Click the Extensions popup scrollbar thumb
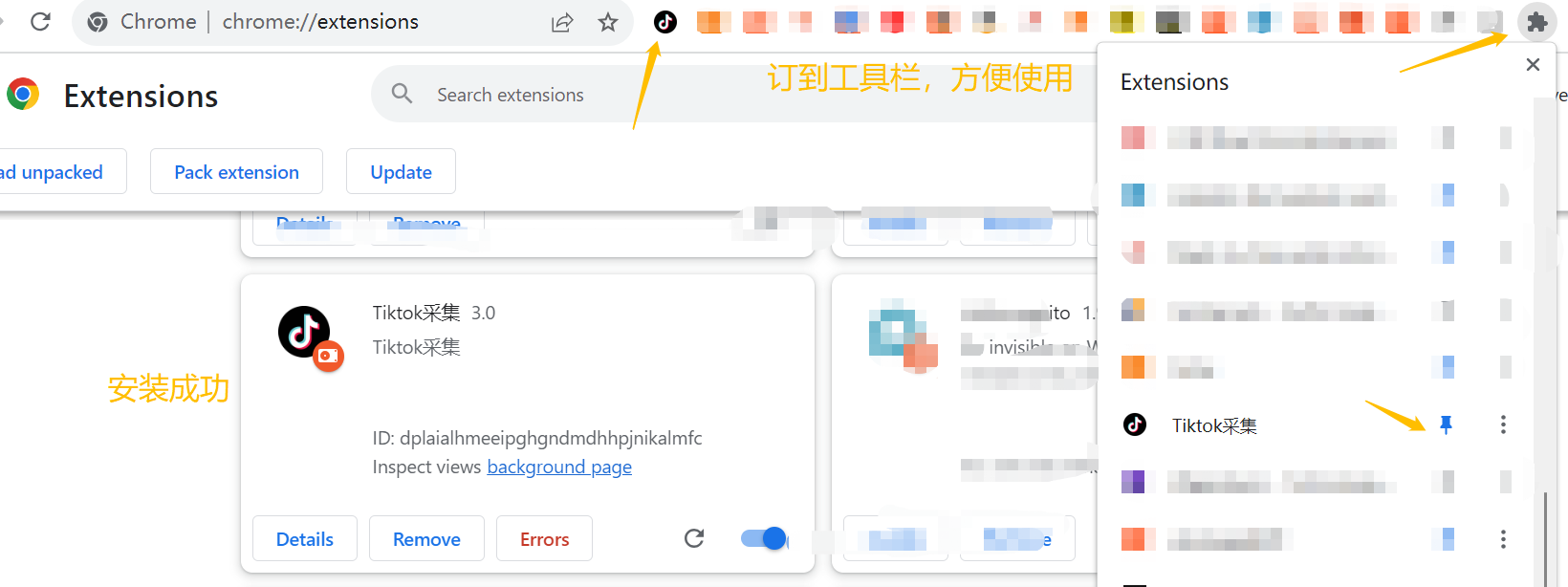1568x587 pixels. click(x=1545, y=537)
